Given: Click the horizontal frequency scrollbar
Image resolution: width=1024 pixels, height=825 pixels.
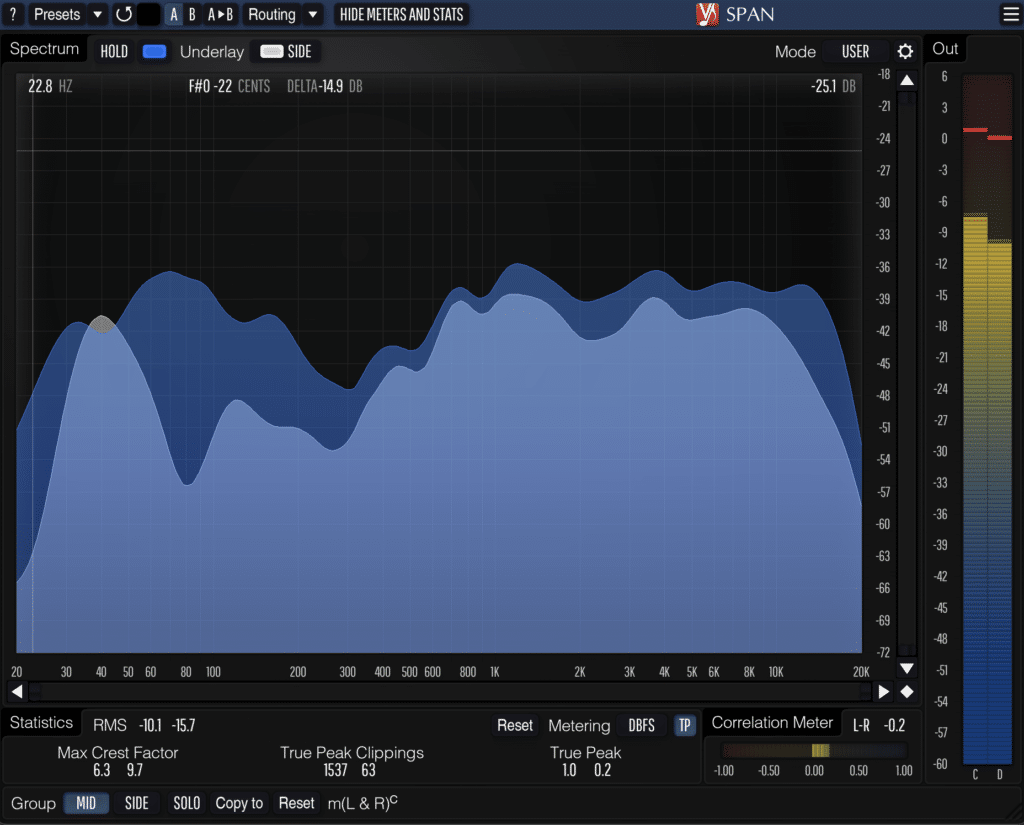Looking at the screenshot, I should tap(451, 691).
